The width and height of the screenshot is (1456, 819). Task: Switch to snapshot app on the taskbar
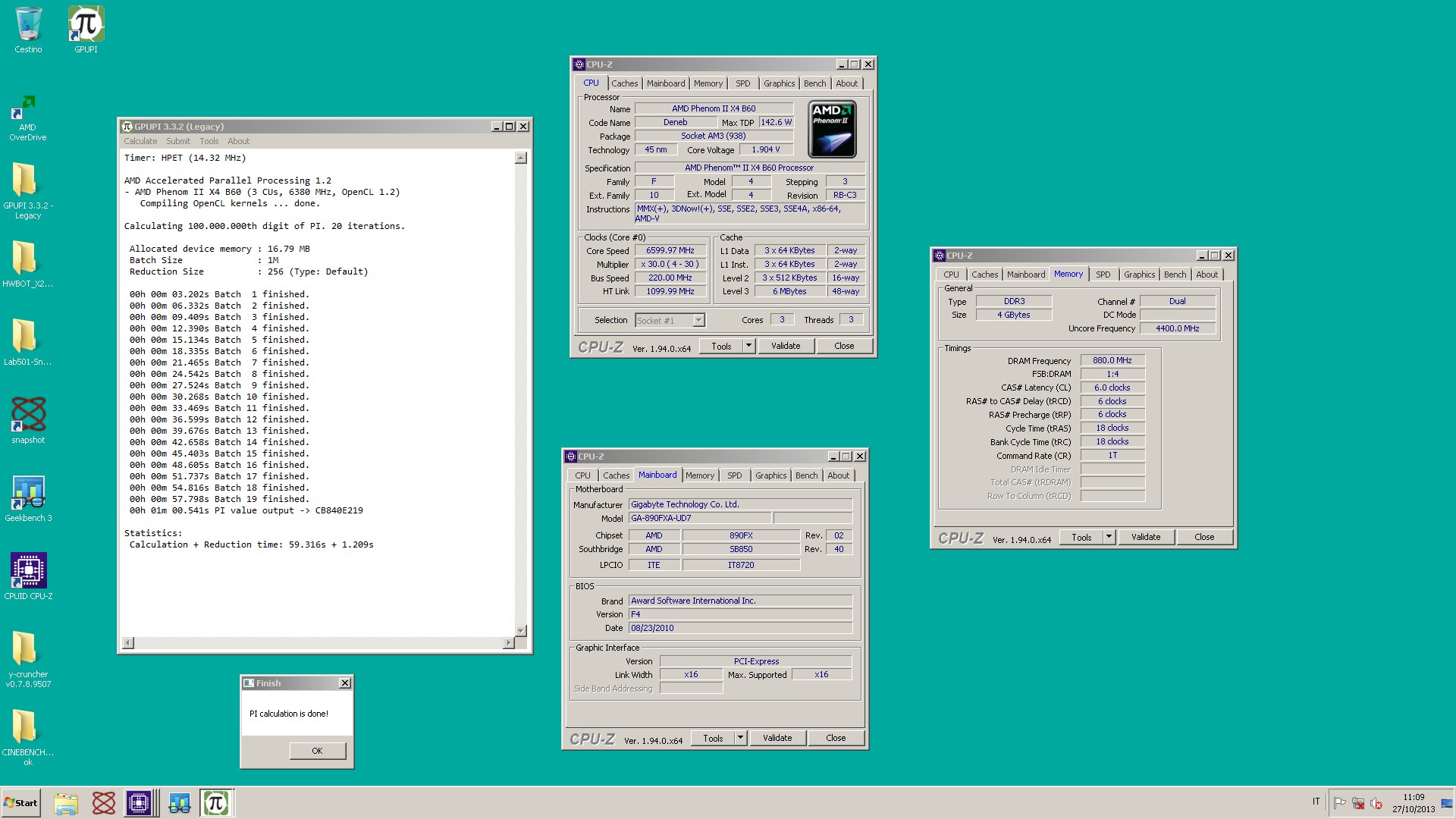(x=103, y=803)
